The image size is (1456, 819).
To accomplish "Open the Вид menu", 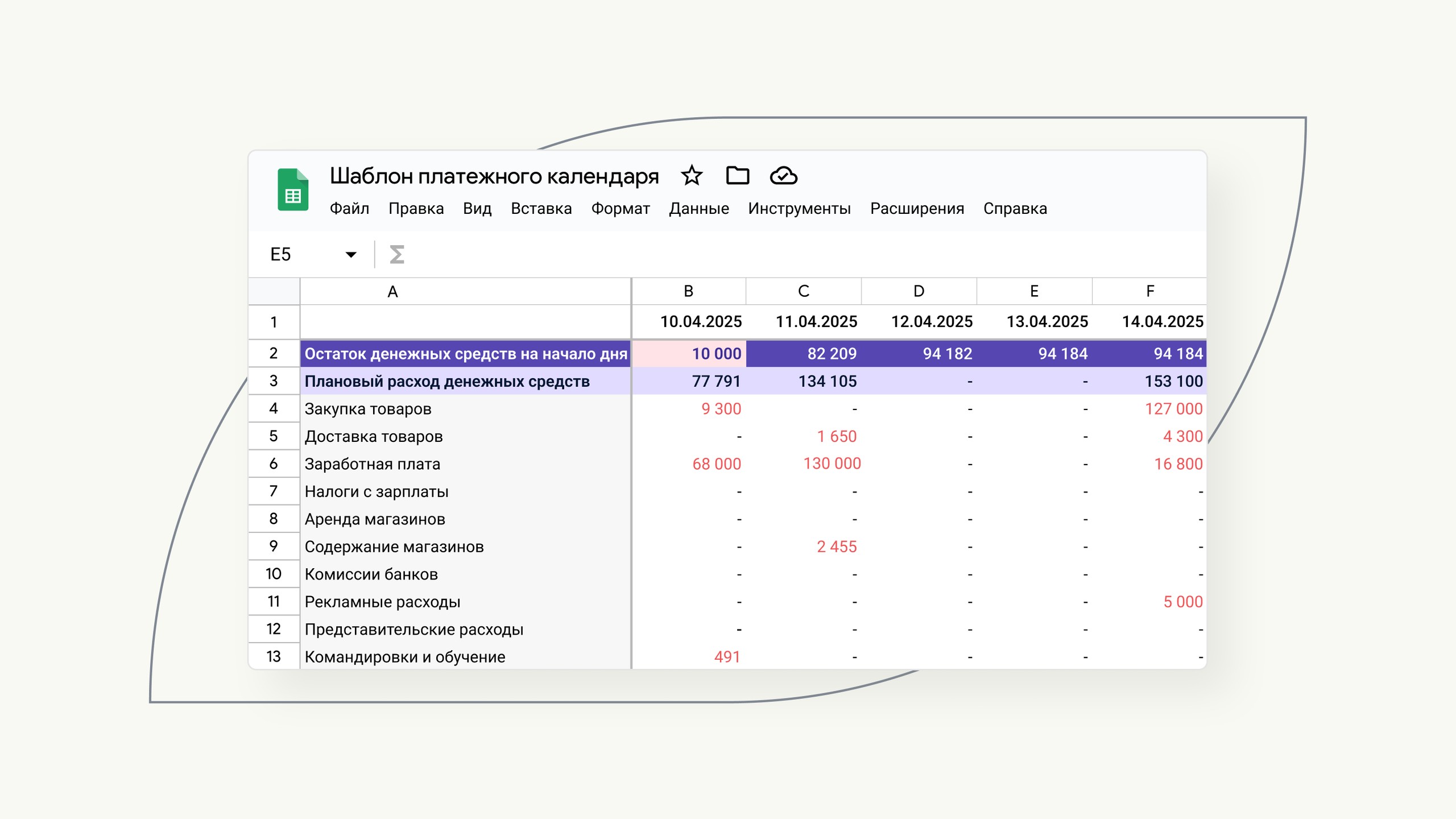I will click(477, 209).
